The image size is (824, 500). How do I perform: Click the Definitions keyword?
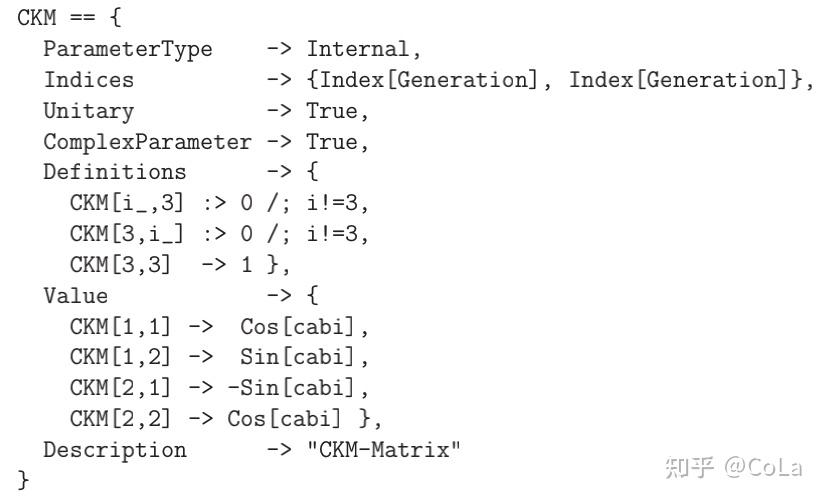point(114,172)
